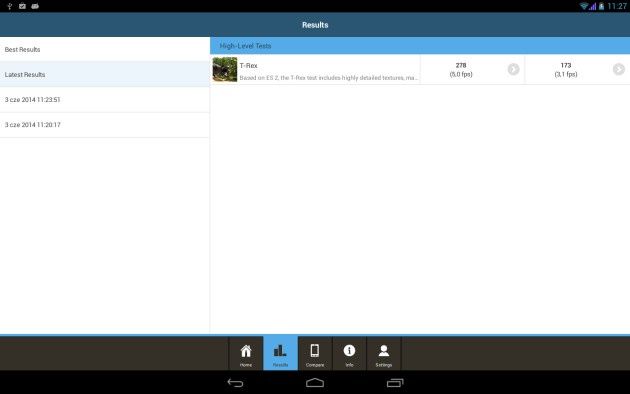630x394 pixels.
Task: Expand details arrow for 278 score
Action: coord(513,69)
